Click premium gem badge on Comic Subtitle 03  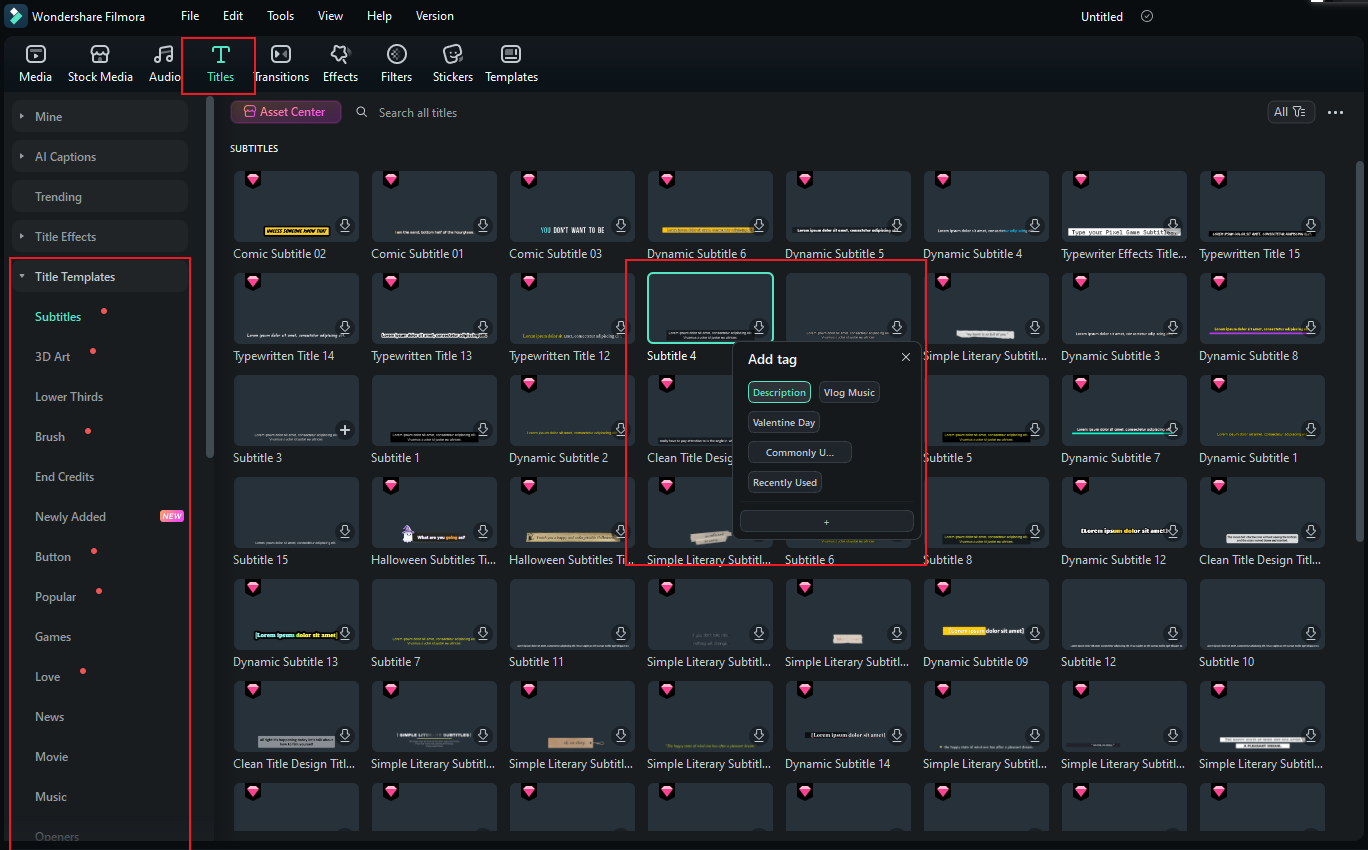click(528, 180)
